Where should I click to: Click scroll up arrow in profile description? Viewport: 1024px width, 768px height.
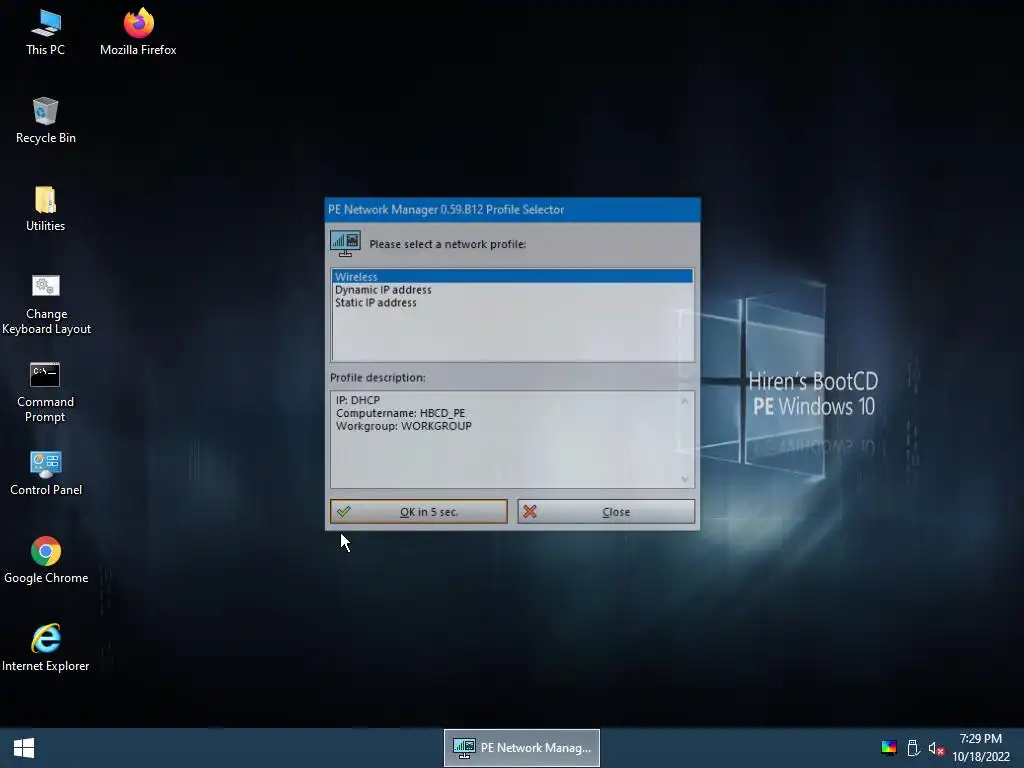(x=684, y=401)
